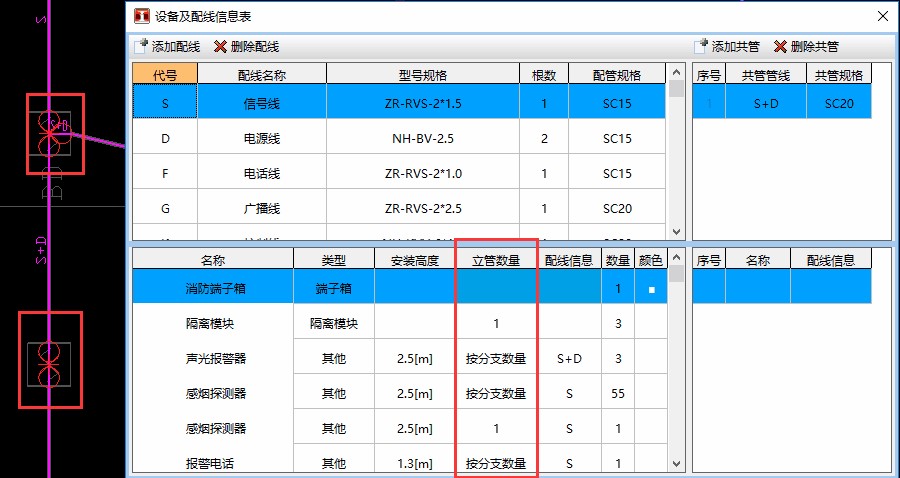Viewport: 900px width, 478px height.
Task: Click the 删除配线 red delete icon
Action: pos(220,46)
